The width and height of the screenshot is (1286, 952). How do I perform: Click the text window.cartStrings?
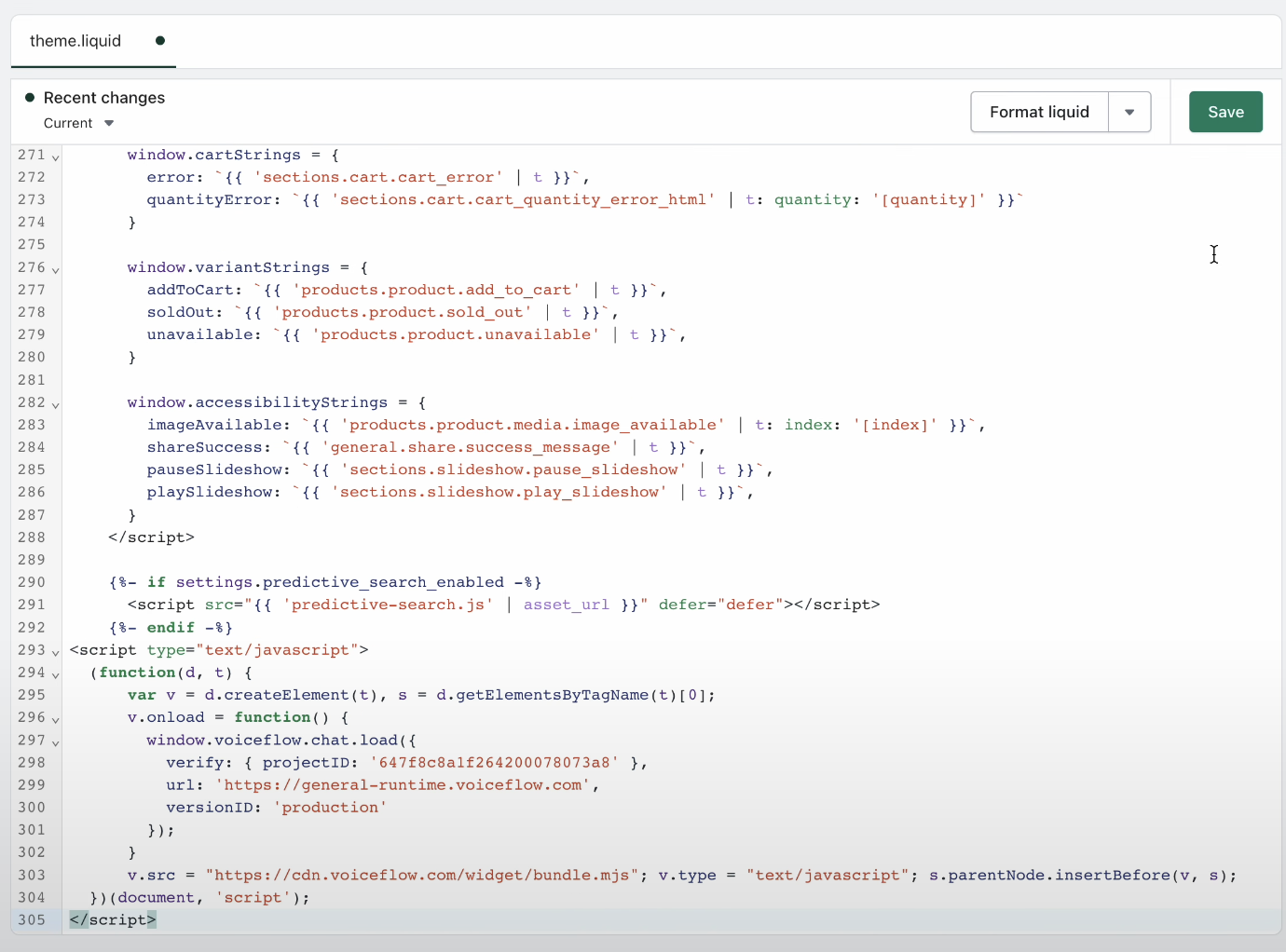213,155
